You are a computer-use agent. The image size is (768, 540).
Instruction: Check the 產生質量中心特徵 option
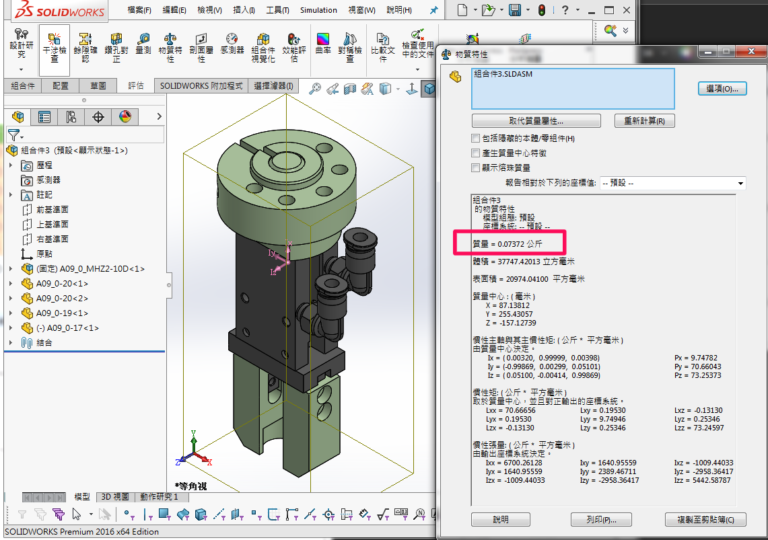tap(476, 153)
